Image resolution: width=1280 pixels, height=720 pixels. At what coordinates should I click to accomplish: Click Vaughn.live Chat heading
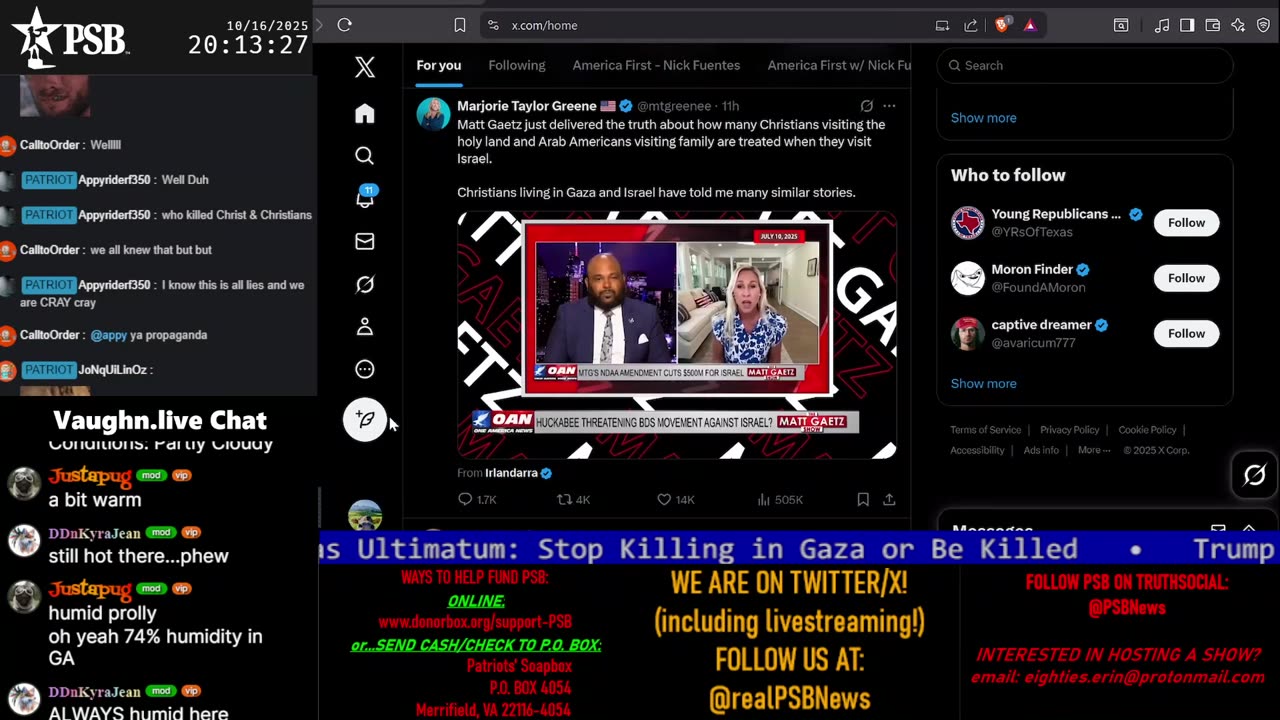tap(160, 420)
